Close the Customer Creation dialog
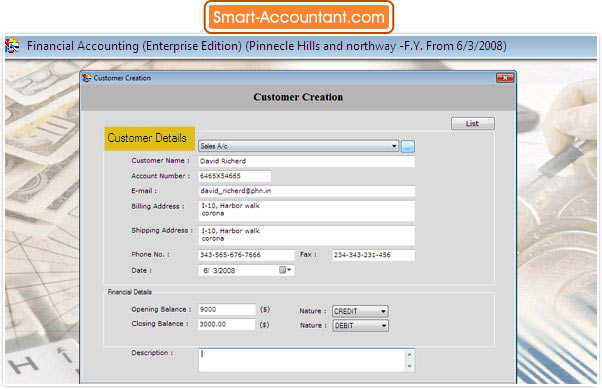Screen dimensions: 602x389 click(x=505, y=78)
